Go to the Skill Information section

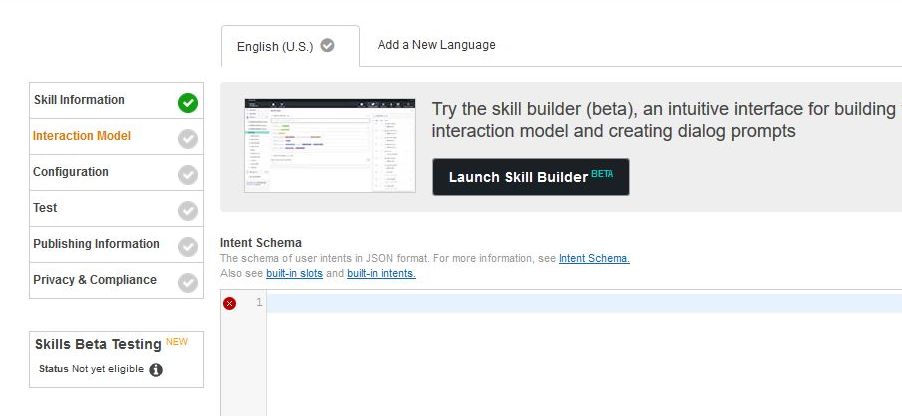(80, 100)
